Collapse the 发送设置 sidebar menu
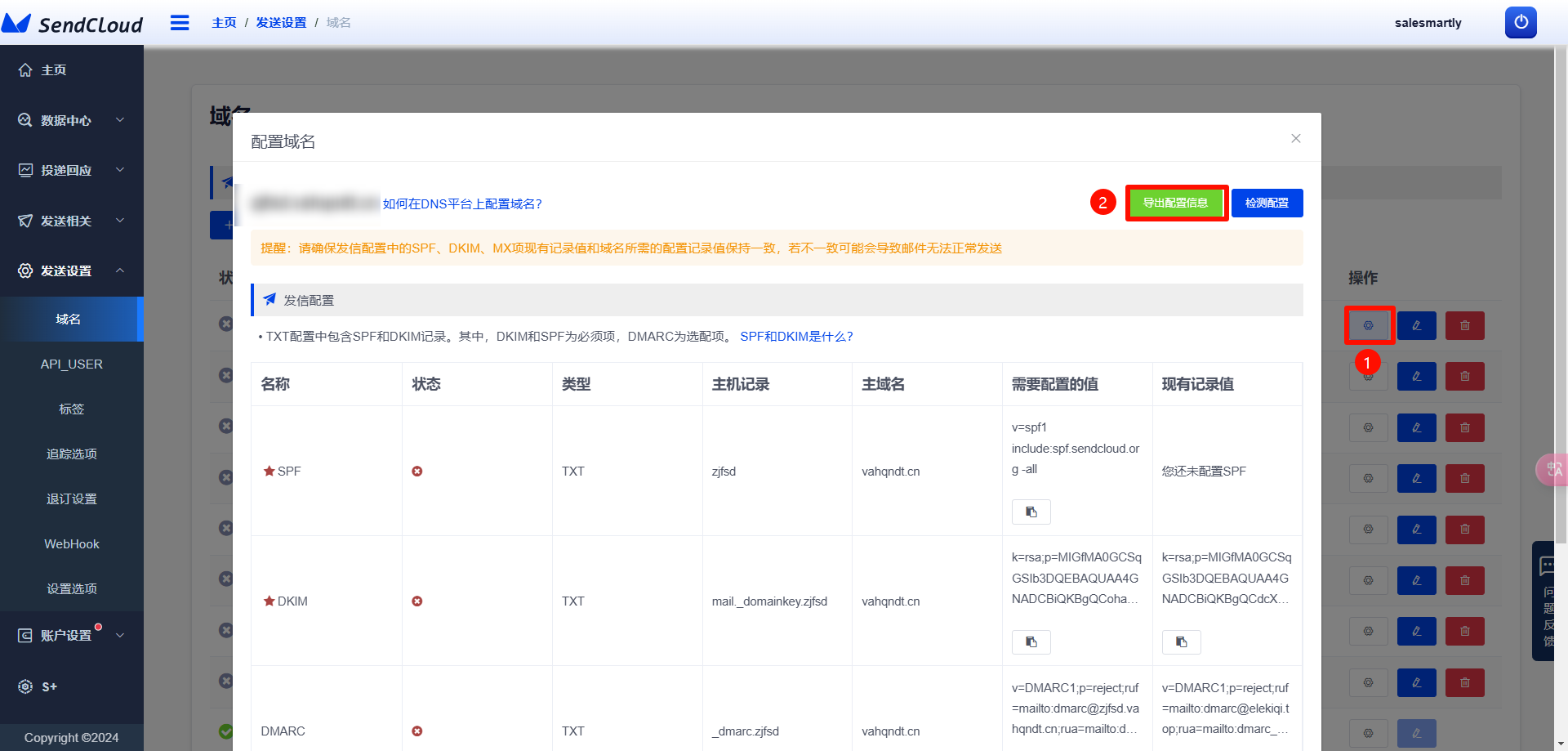This screenshot has width=1568, height=751. 72,270
